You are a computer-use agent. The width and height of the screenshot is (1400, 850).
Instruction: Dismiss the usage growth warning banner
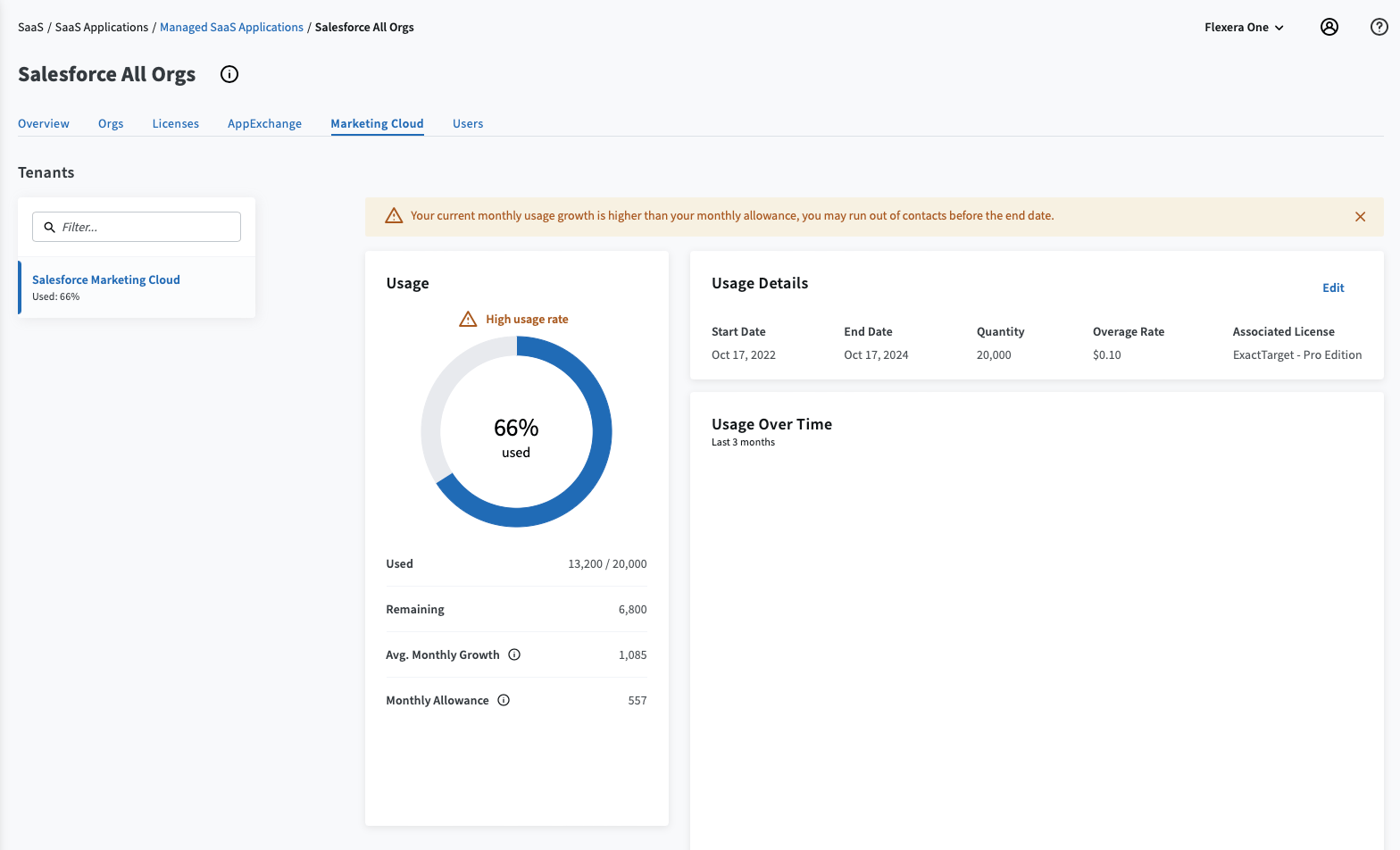(x=1360, y=217)
